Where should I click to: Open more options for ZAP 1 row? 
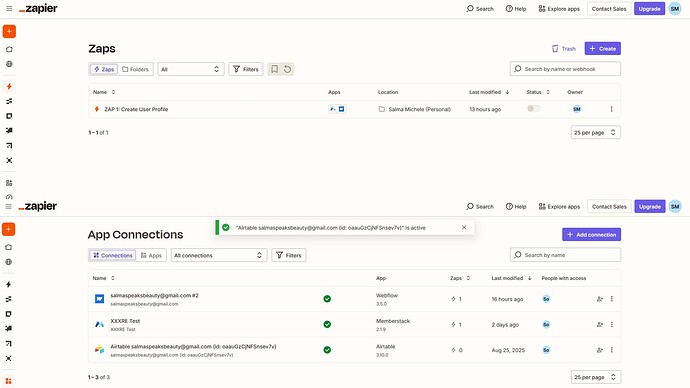611,109
